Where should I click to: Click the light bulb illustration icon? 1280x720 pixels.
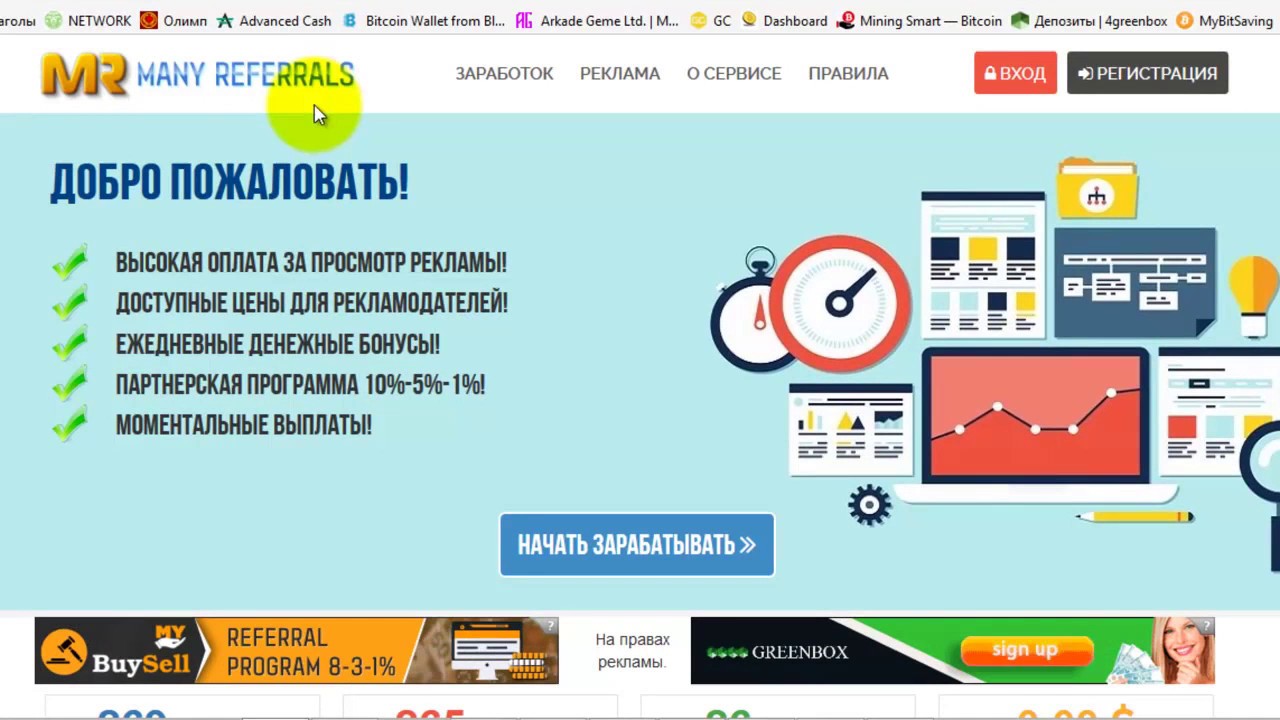pyautogui.click(x=1255, y=296)
